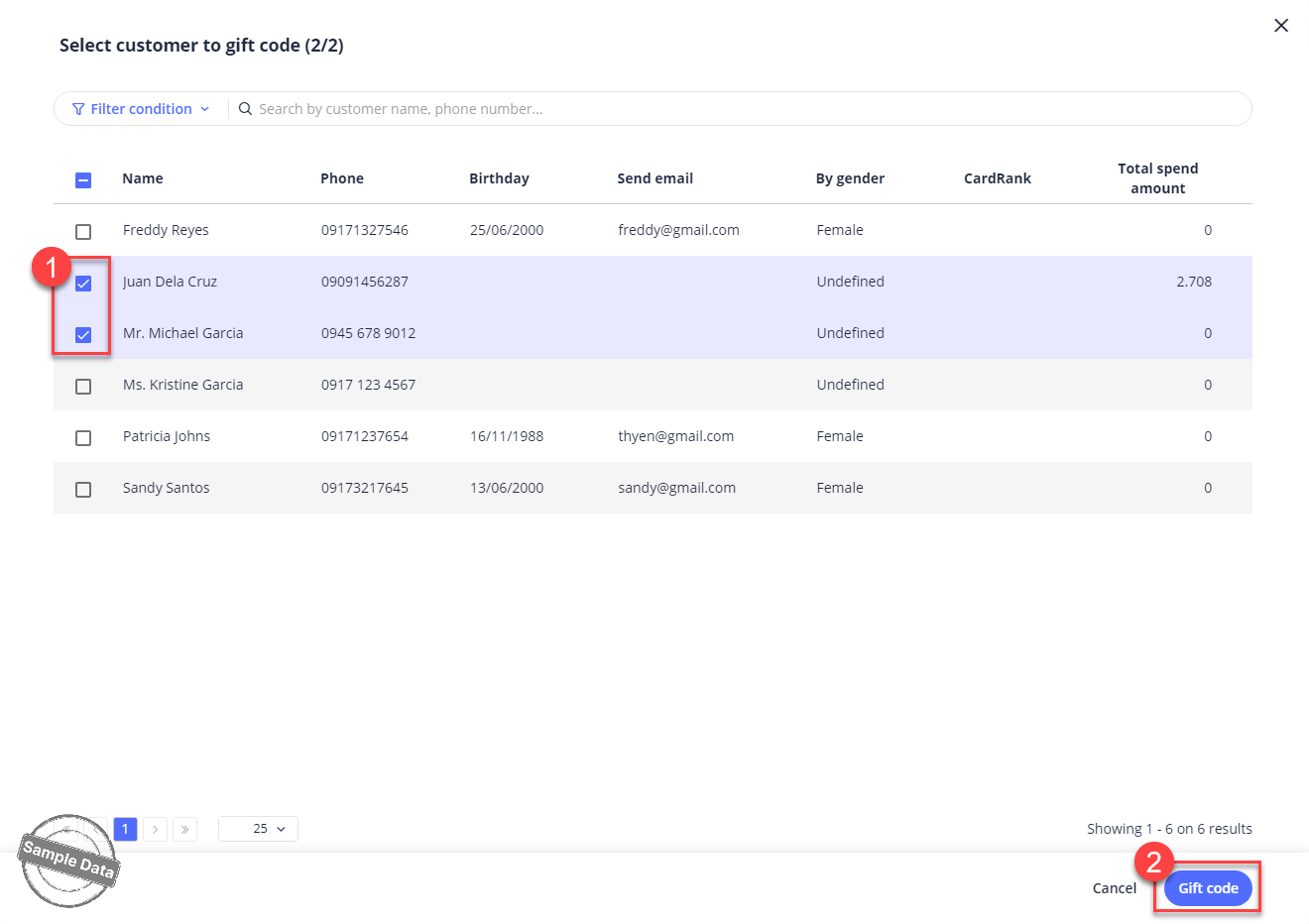
Task: Check Sandy Santos's row checkbox
Action: [x=83, y=489]
